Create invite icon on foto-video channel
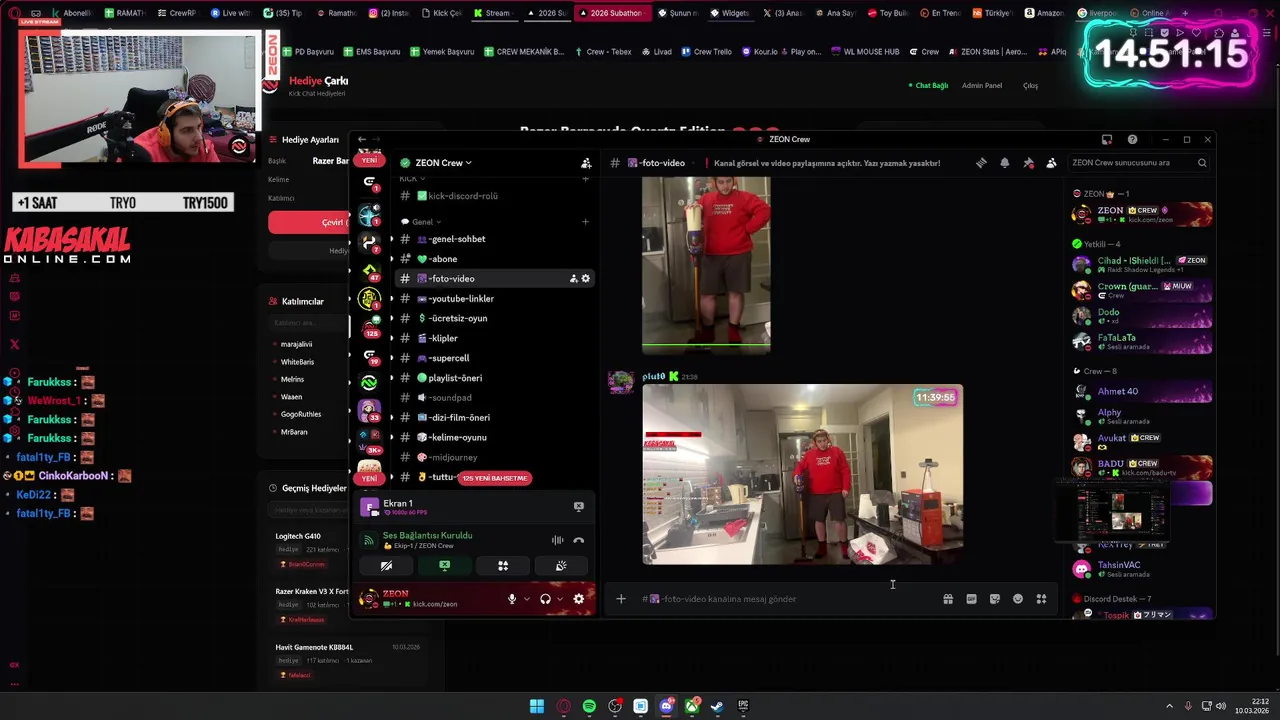 point(574,279)
